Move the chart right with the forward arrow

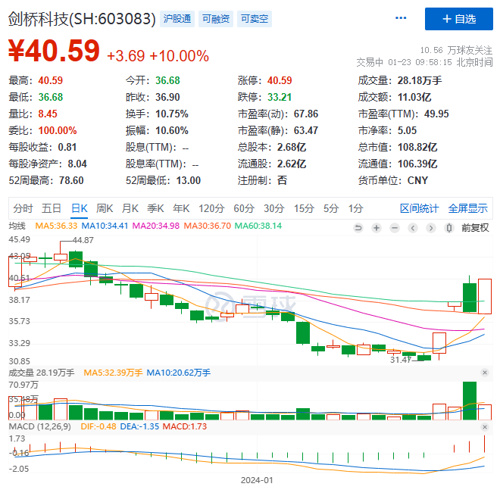[x=431, y=228]
